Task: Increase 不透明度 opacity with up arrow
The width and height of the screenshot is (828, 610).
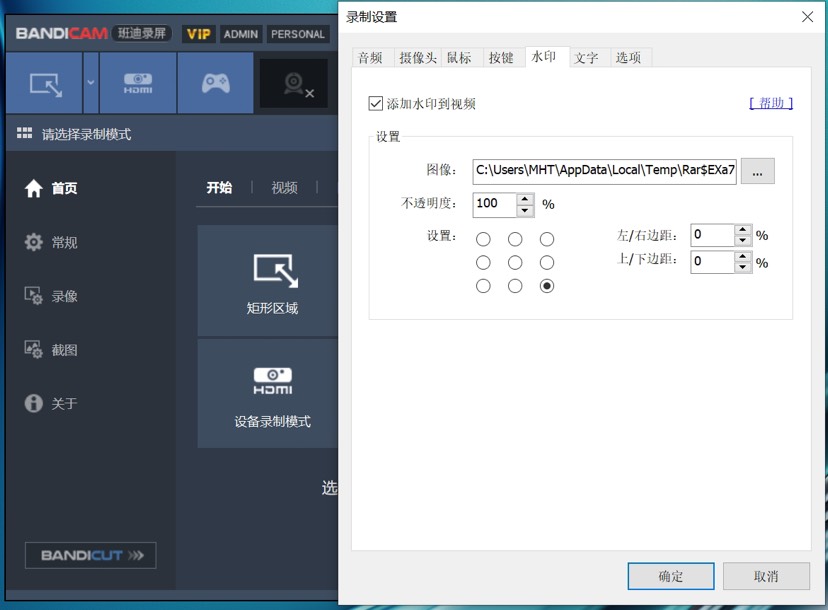Action: [525, 199]
